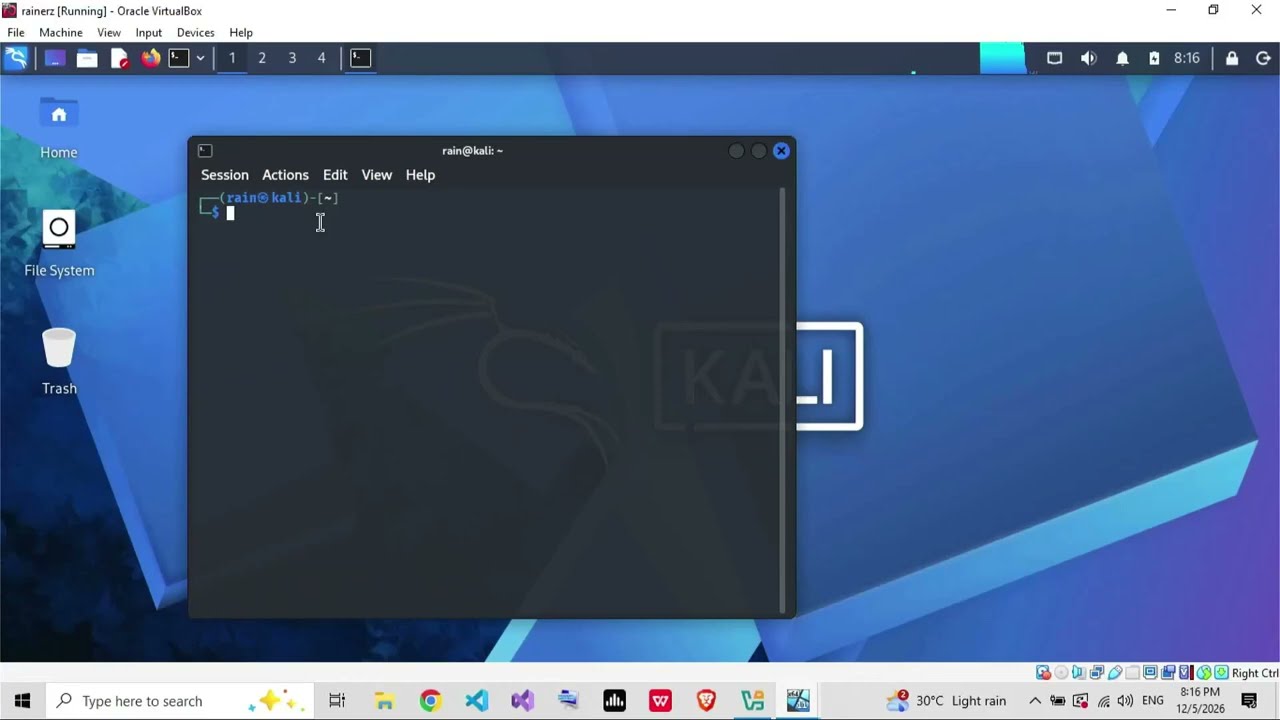Click the 8:16 clock in Kali panel
This screenshot has width=1280, height=720.
pyautogui.click(x=1187, y=58)
